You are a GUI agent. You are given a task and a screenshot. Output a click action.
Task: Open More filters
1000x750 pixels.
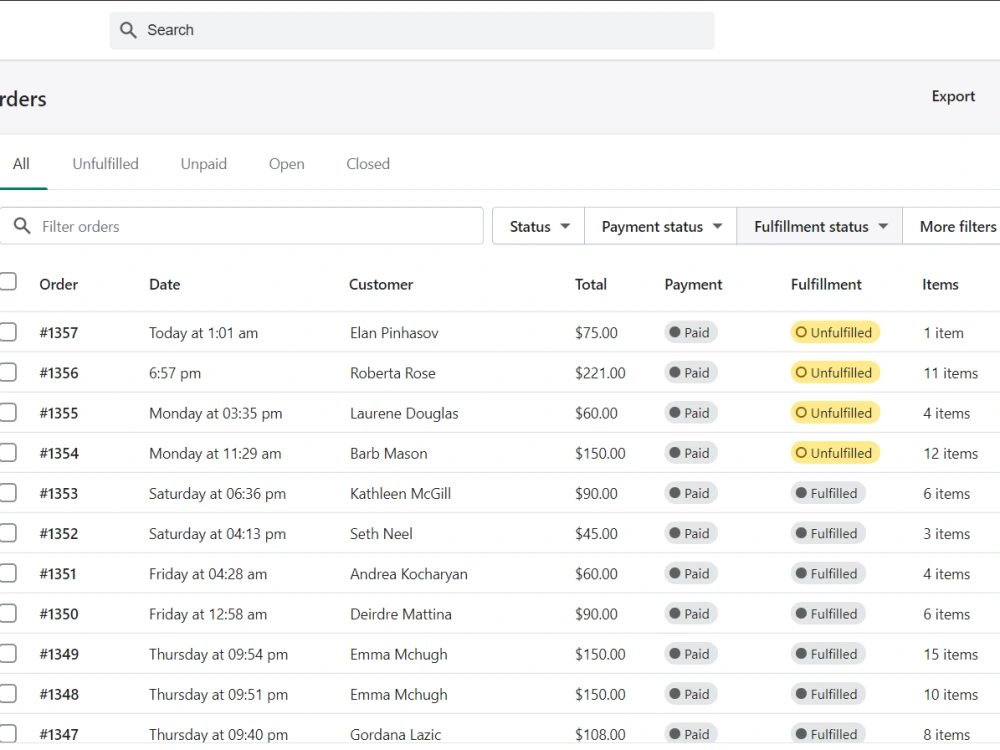(x=957, y=226)
